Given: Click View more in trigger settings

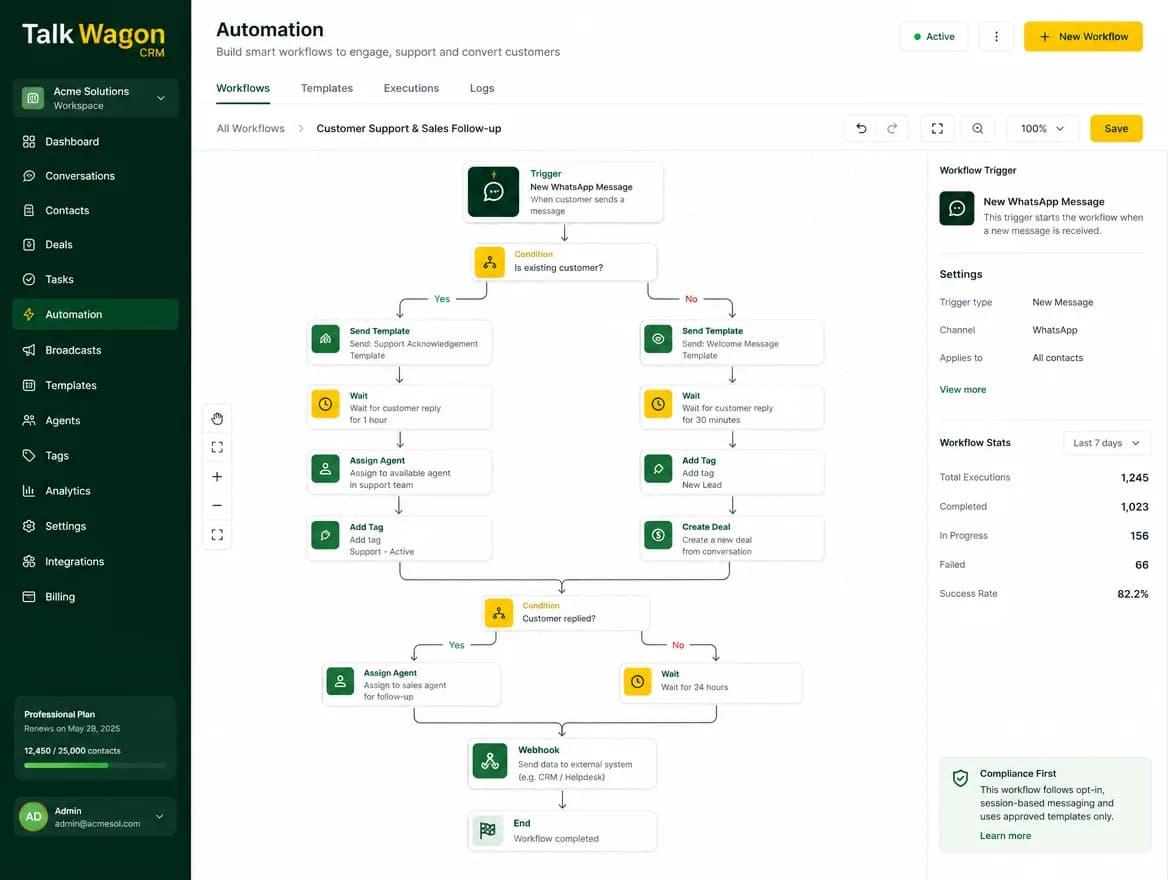Looking at the screenshot, I should (x=962, y=390).
